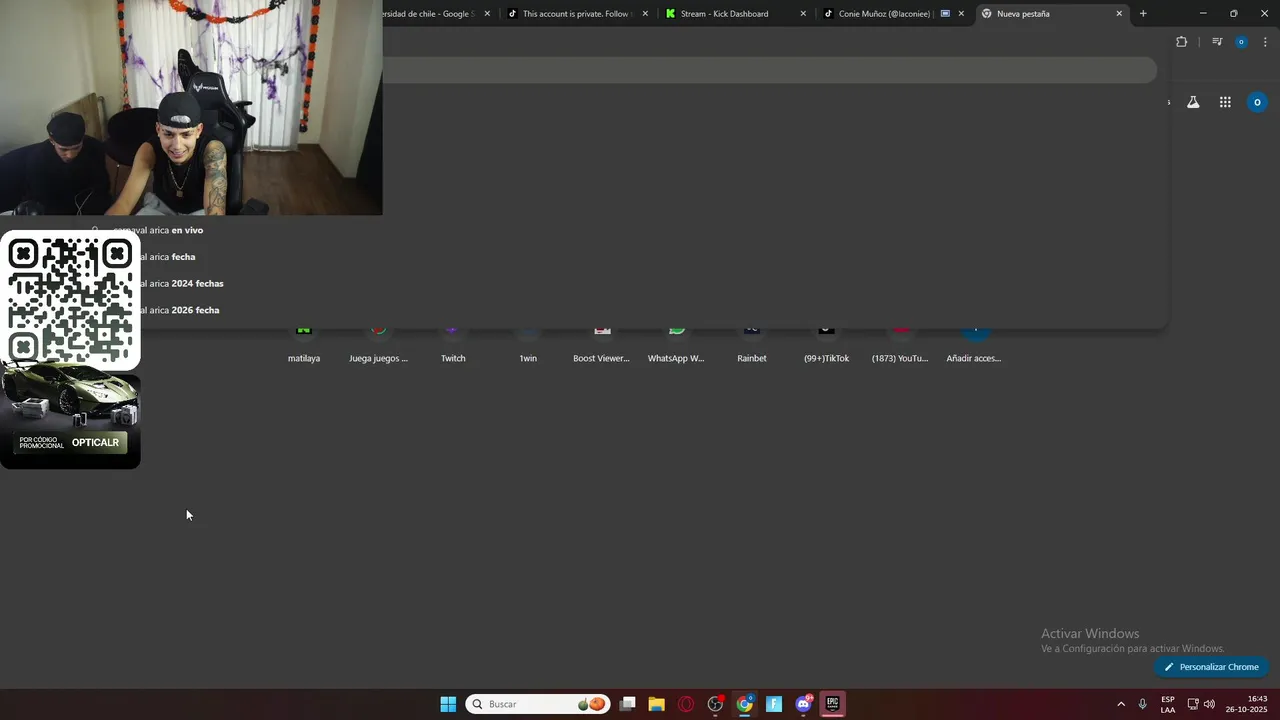This screenshot has width=1280, height=720.
Task: Open Search Labs flask icon
Action: (1193, 102)
